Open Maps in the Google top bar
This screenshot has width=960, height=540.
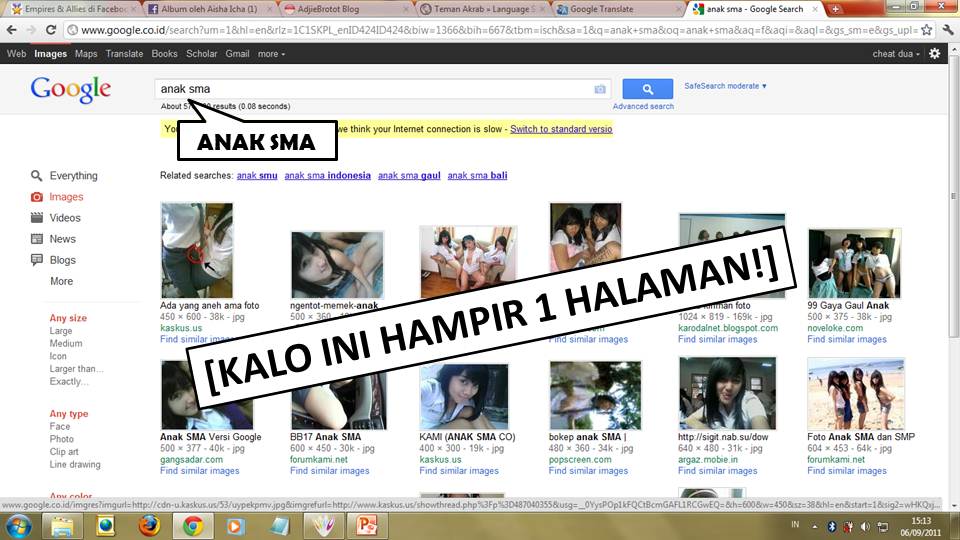pos(86,54)
